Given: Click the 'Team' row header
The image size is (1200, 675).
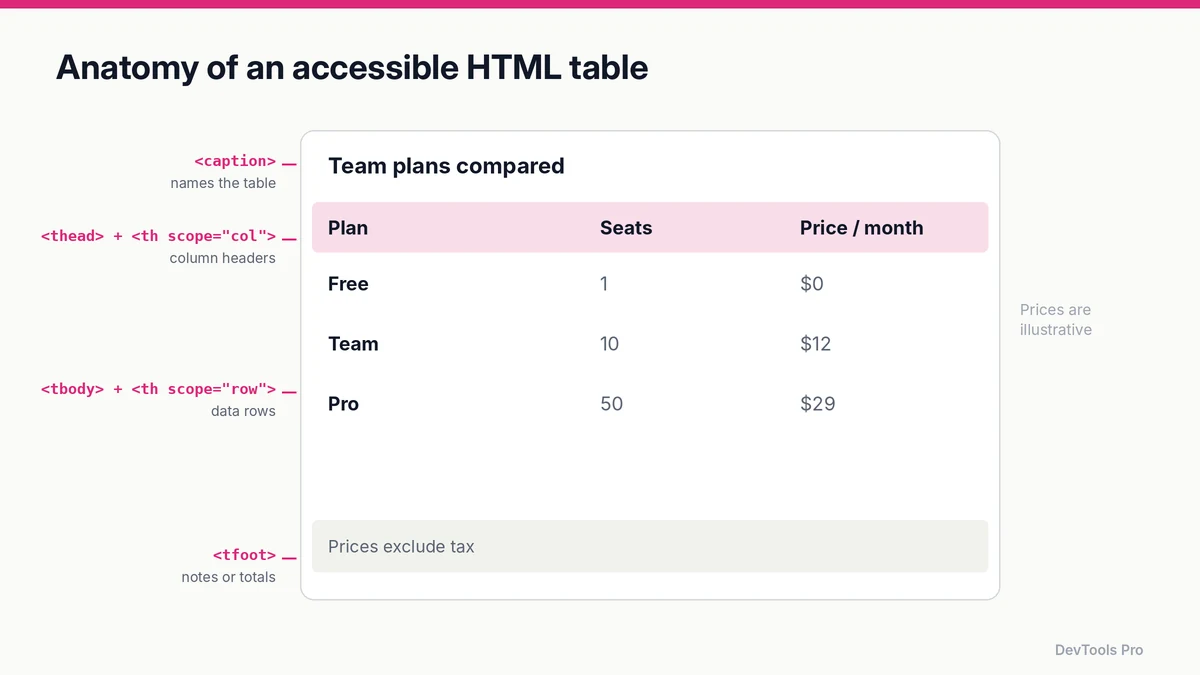Looking at the screenshot, I should click(x=353, y=344).
